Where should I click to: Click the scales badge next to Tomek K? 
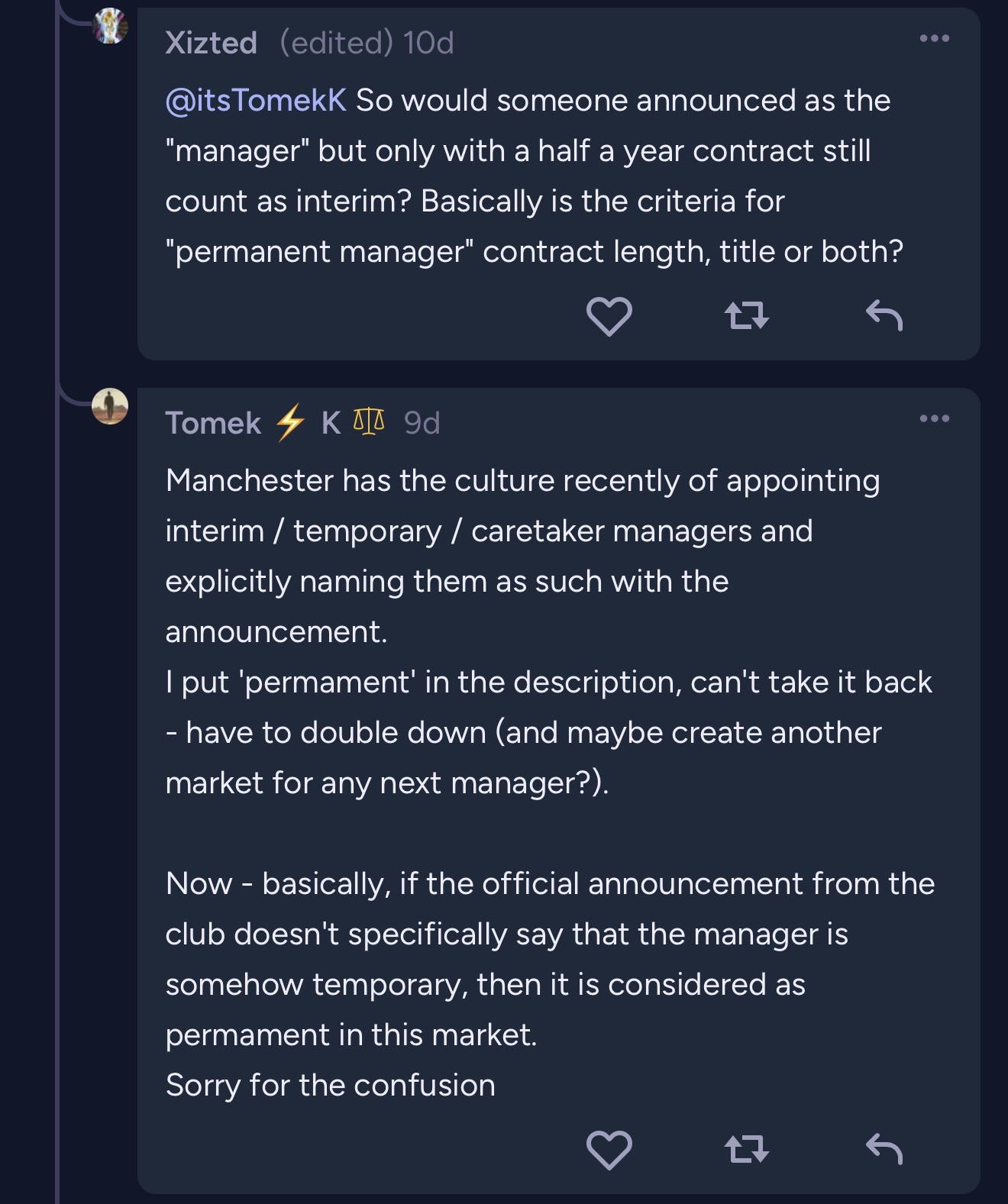pos(369,421)
